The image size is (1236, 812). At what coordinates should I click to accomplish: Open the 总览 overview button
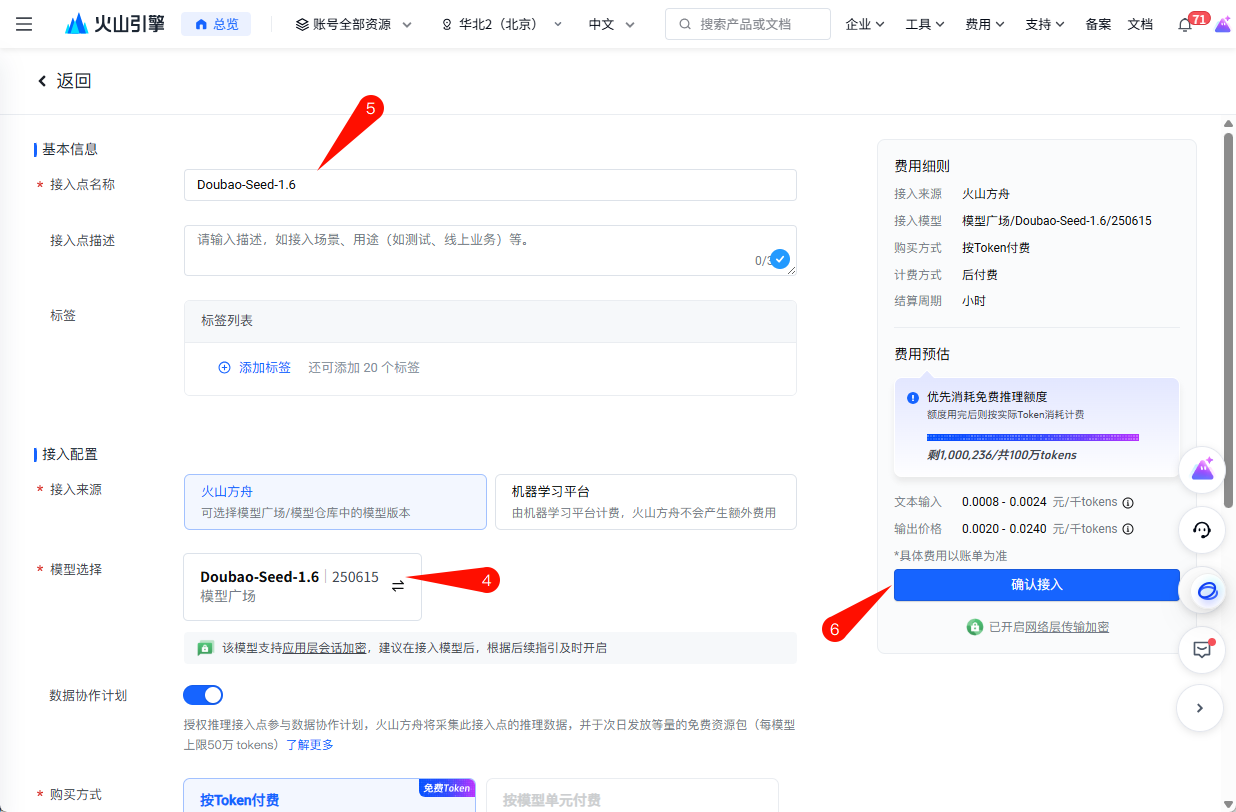point(216,24)
